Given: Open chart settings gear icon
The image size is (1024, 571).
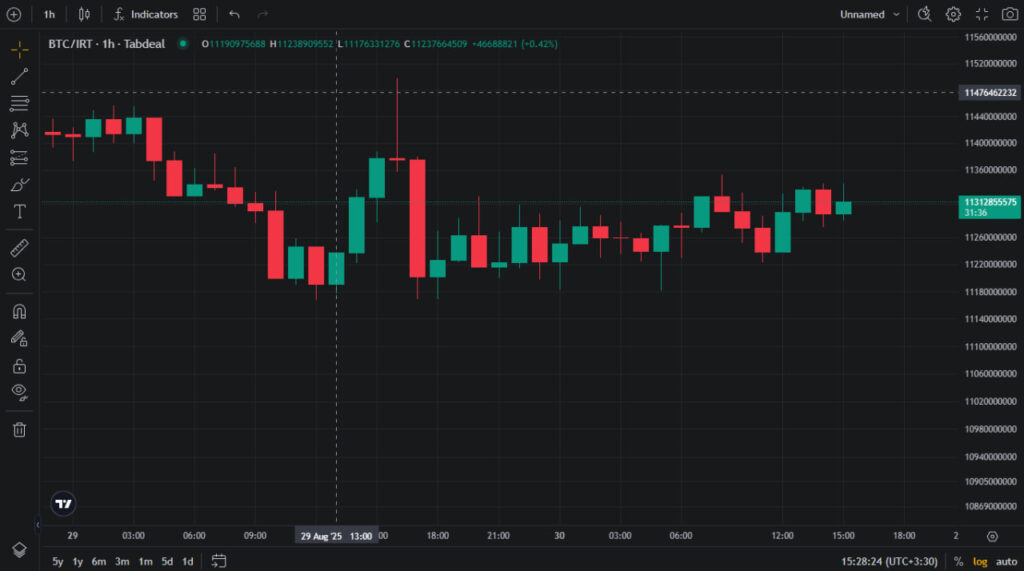Looking at the screenshot, I should click(953, 14).
